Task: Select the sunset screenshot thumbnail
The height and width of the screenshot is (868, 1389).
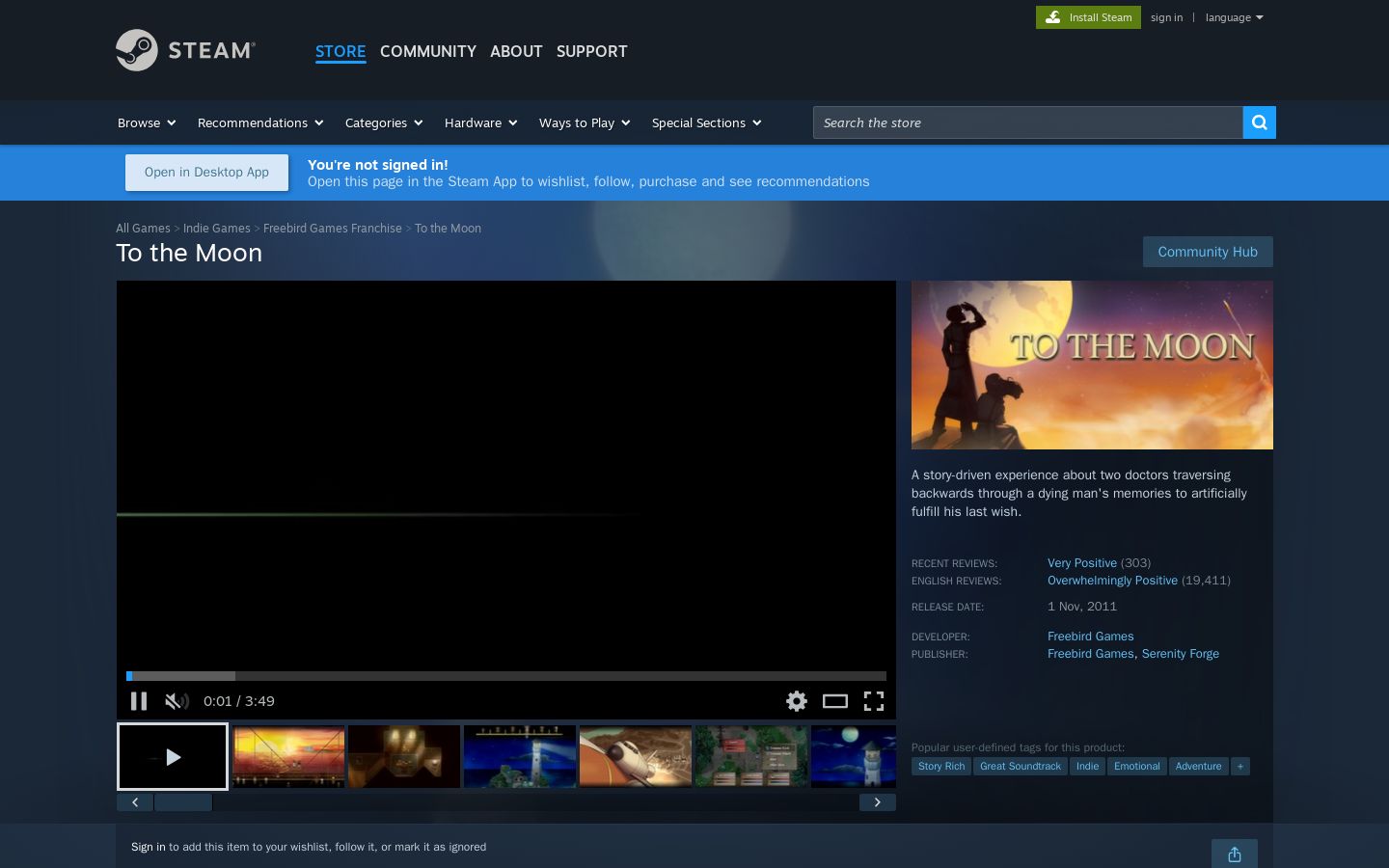Action: point(288,757)
